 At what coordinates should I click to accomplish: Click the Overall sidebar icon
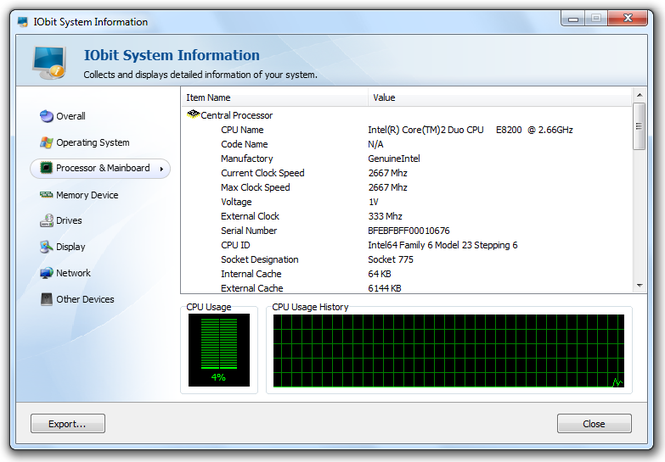coord(46,116)
